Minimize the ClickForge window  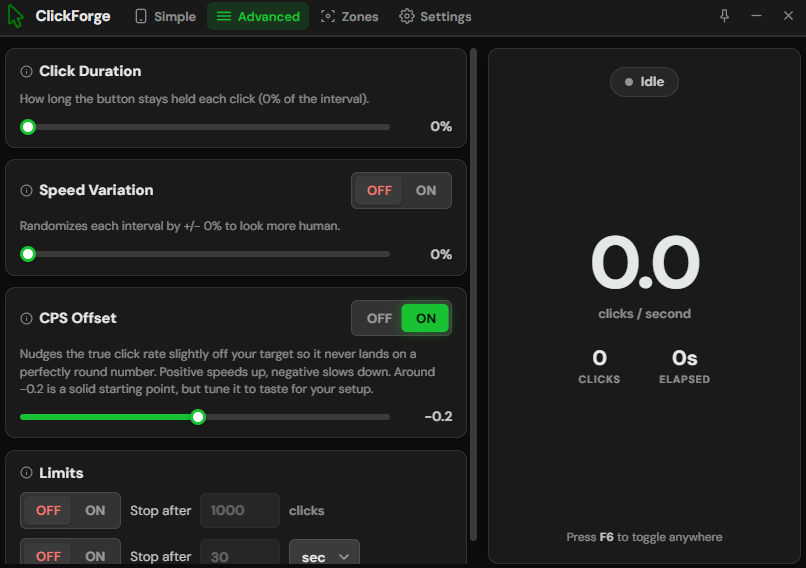click(x=756, y=16)
